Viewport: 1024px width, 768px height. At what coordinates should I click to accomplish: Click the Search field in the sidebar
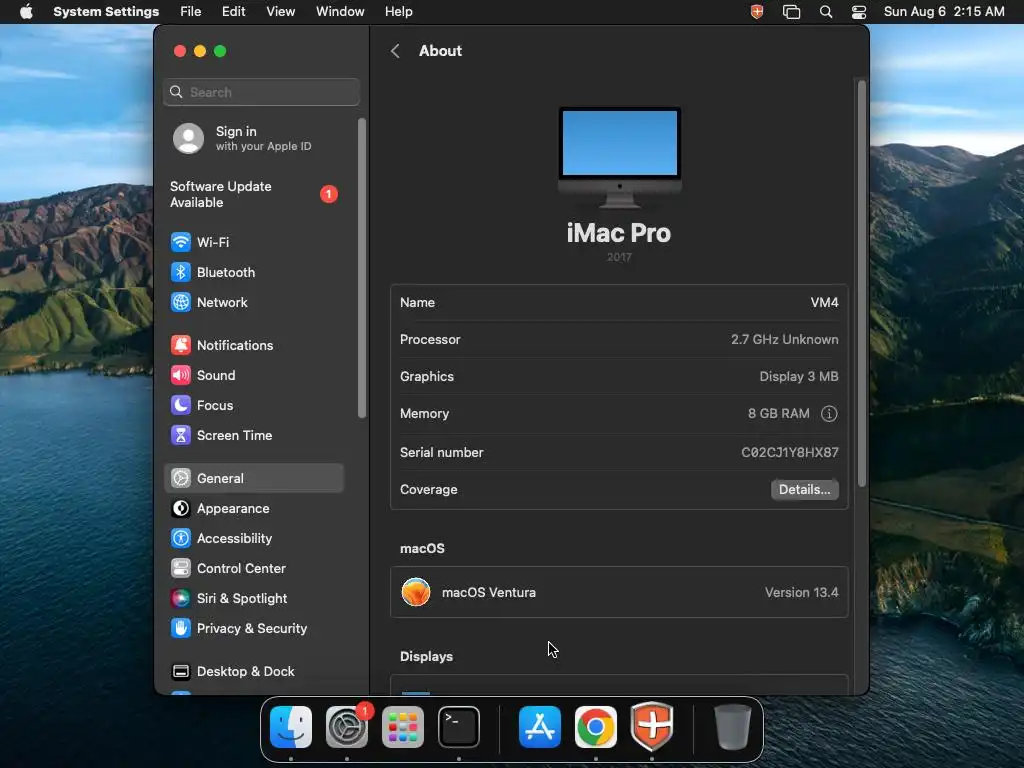[x=261, y=92]
